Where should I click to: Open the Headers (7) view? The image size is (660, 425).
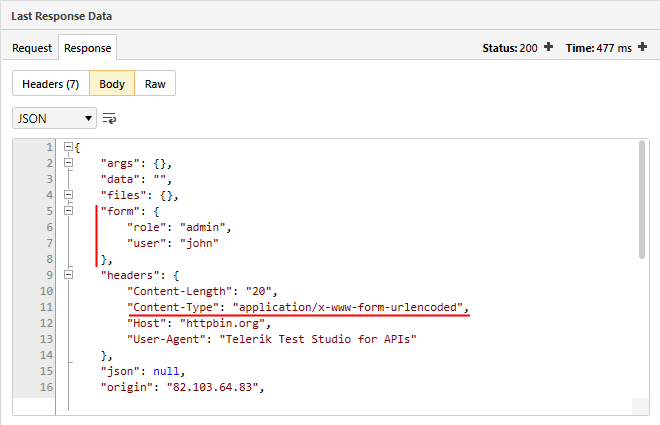pyautogui.click(x=51, y=84)
